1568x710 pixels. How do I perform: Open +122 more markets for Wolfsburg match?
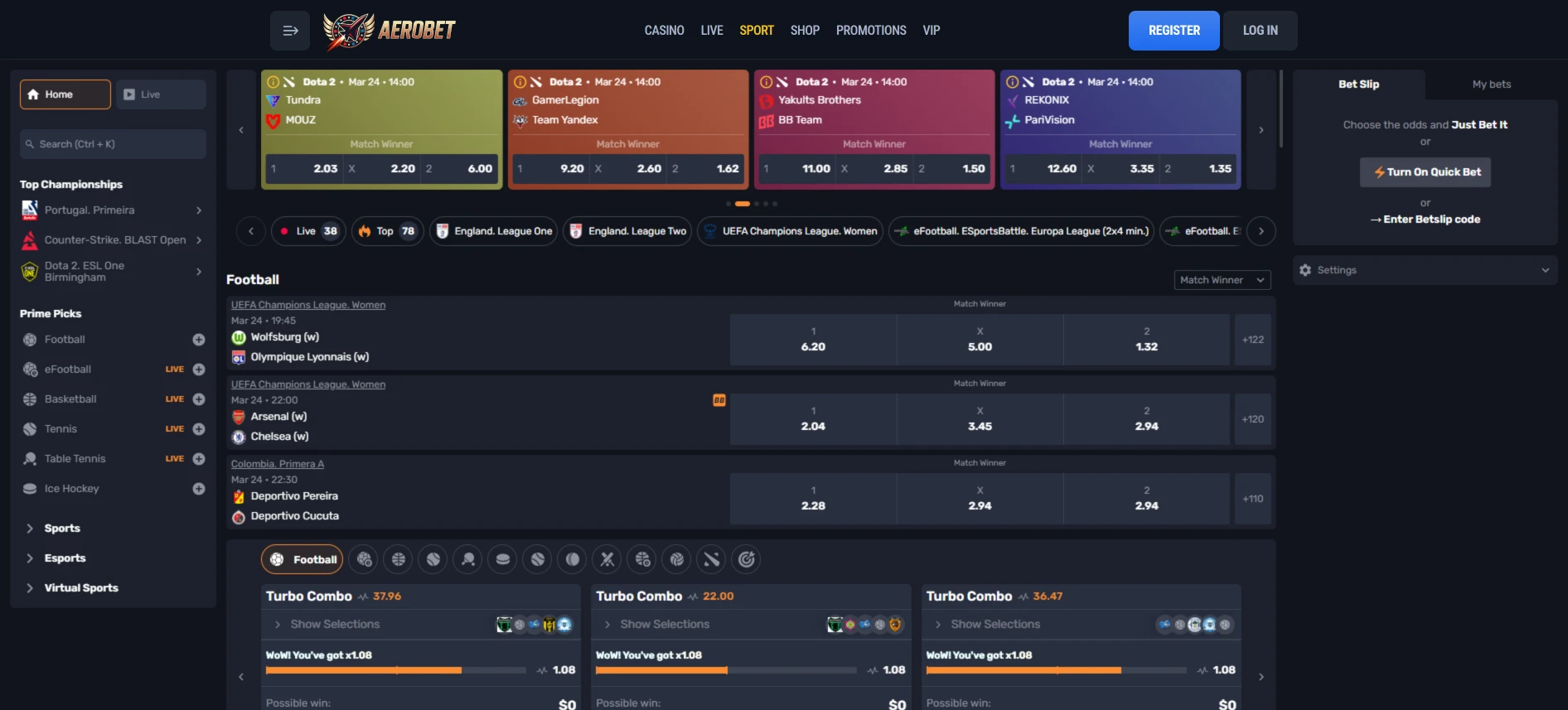(1253, 340)
